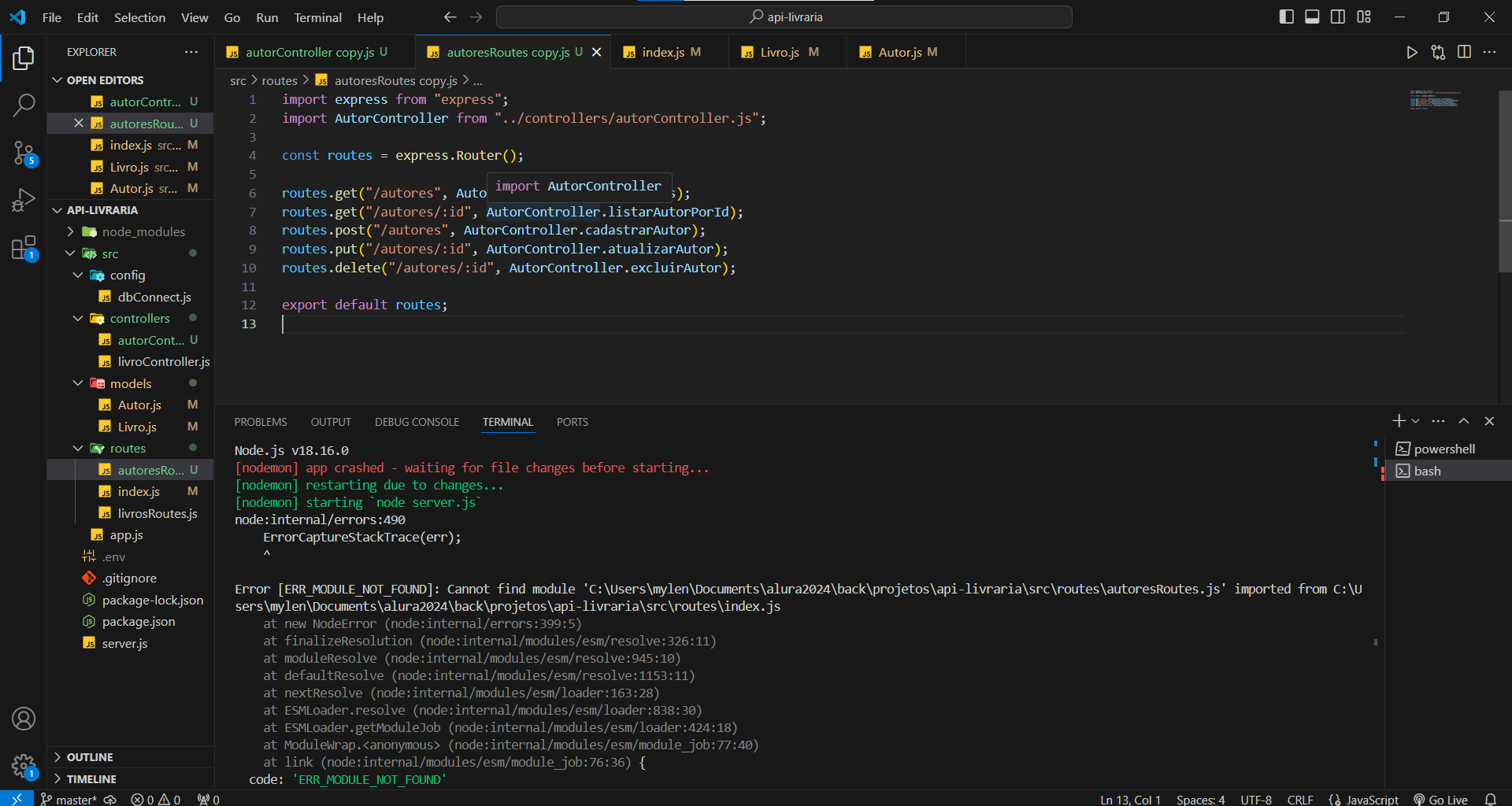
Task: Open the Terminal menu
Action: (x=317, y=17)
